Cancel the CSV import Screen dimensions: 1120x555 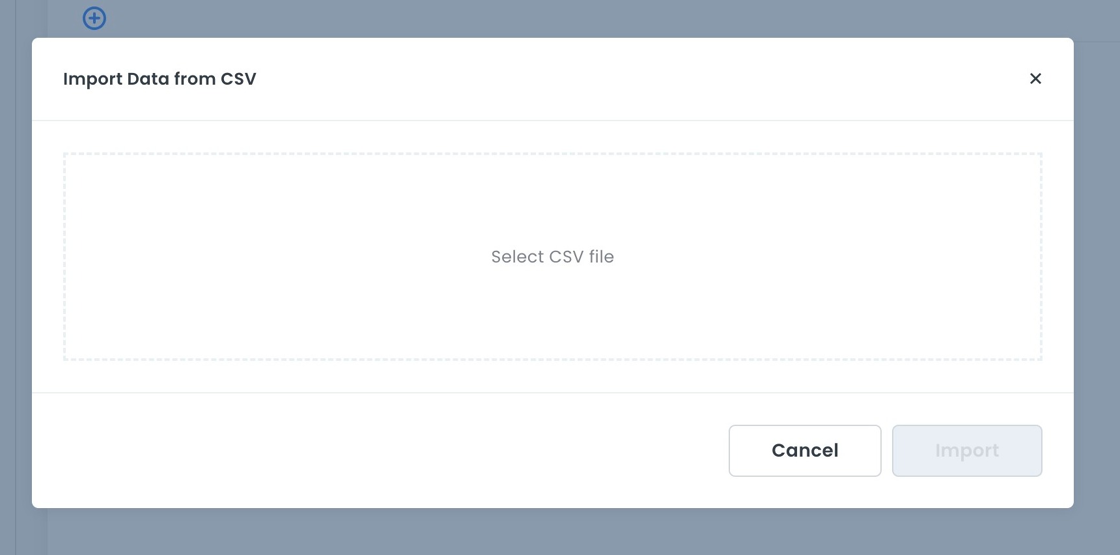[x=804, y=451]
